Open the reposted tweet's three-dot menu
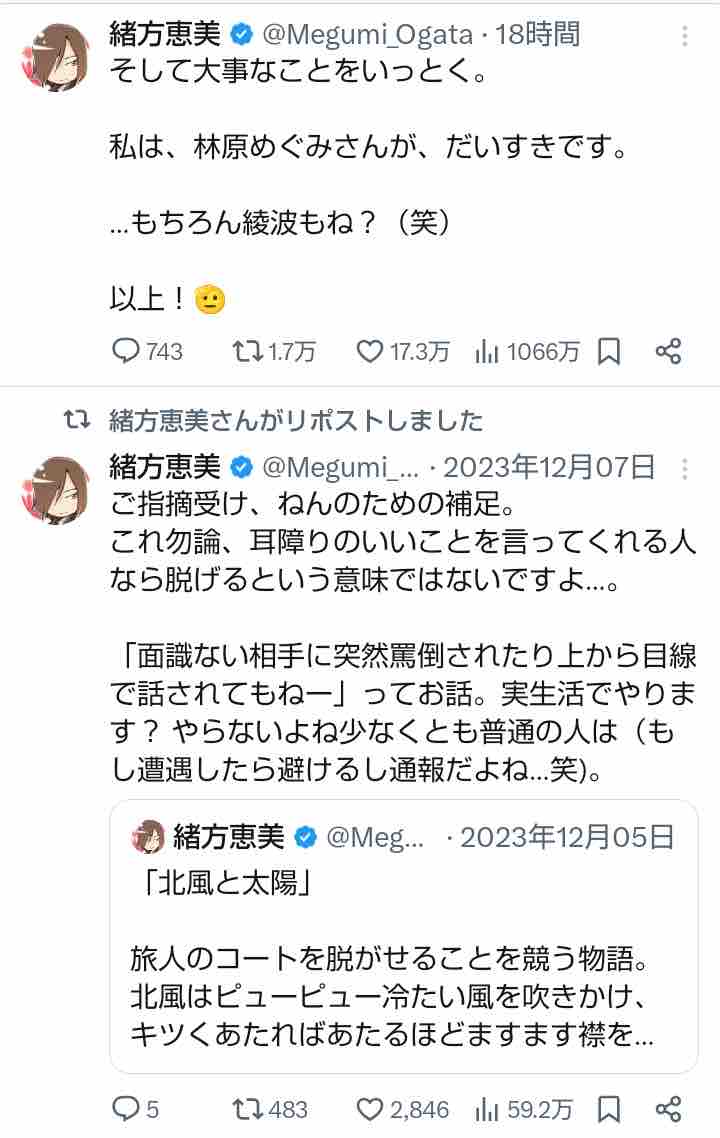 point(685,468)
